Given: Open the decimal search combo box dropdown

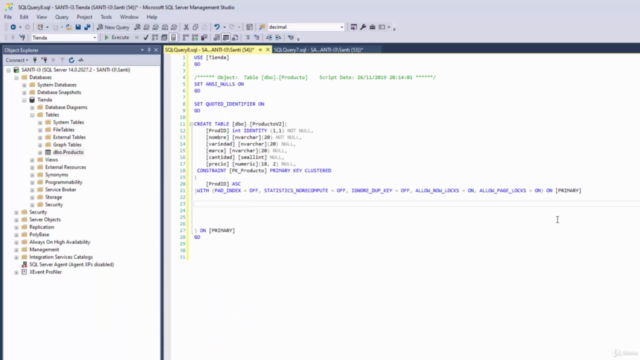Looking at the screenshot, I should [x=342, y=27].
